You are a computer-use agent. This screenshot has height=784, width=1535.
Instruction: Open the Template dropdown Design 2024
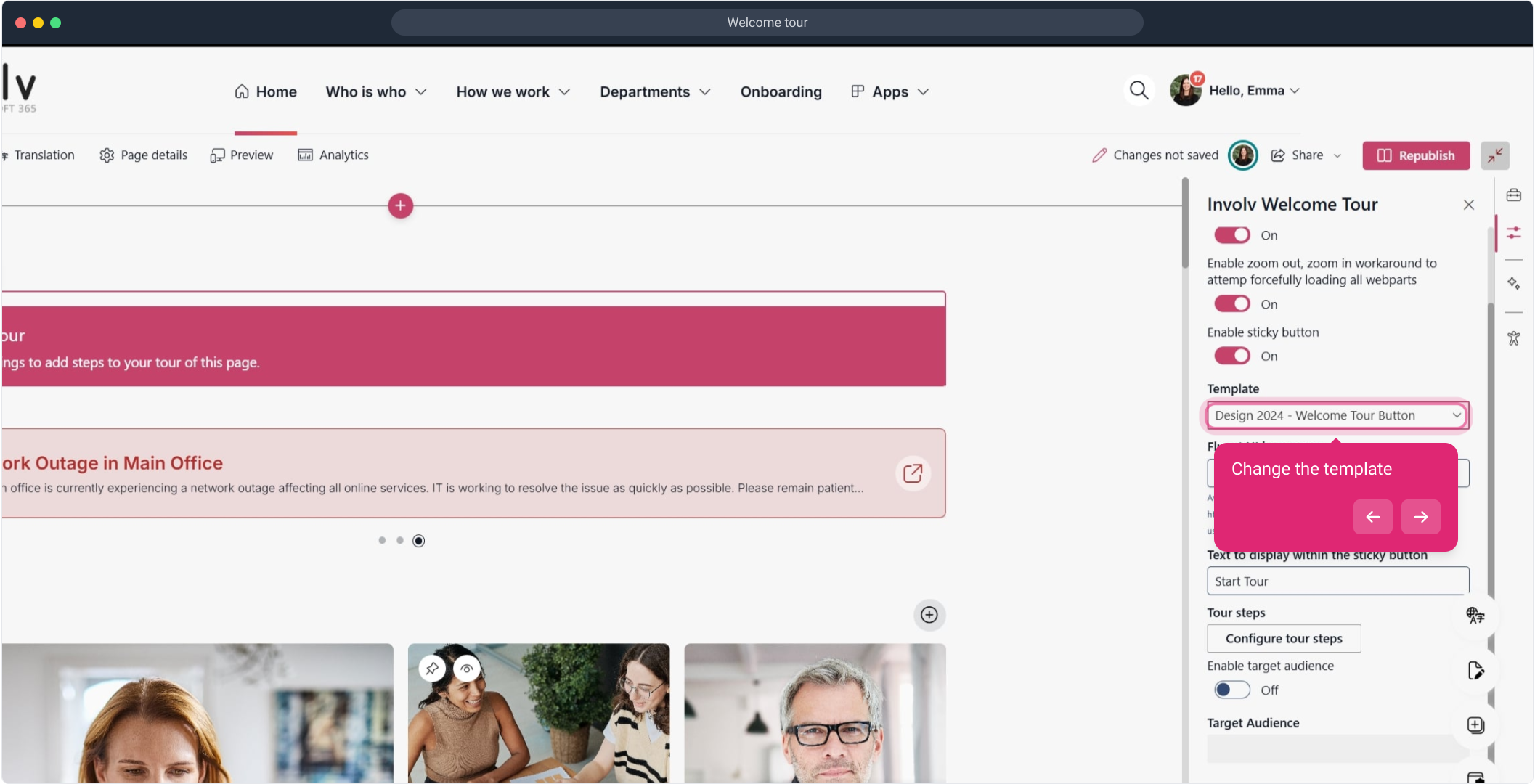[x=1337, y=415]
